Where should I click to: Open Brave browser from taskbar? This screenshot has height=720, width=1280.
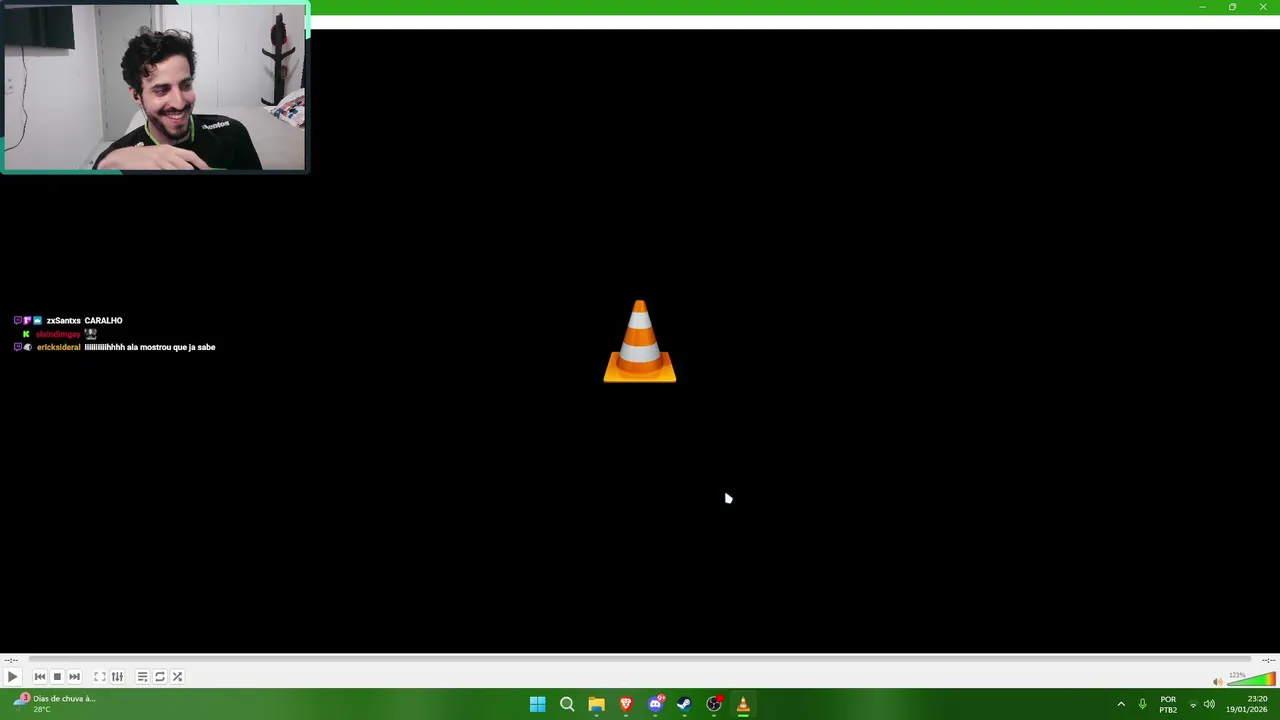pos(626,705)
